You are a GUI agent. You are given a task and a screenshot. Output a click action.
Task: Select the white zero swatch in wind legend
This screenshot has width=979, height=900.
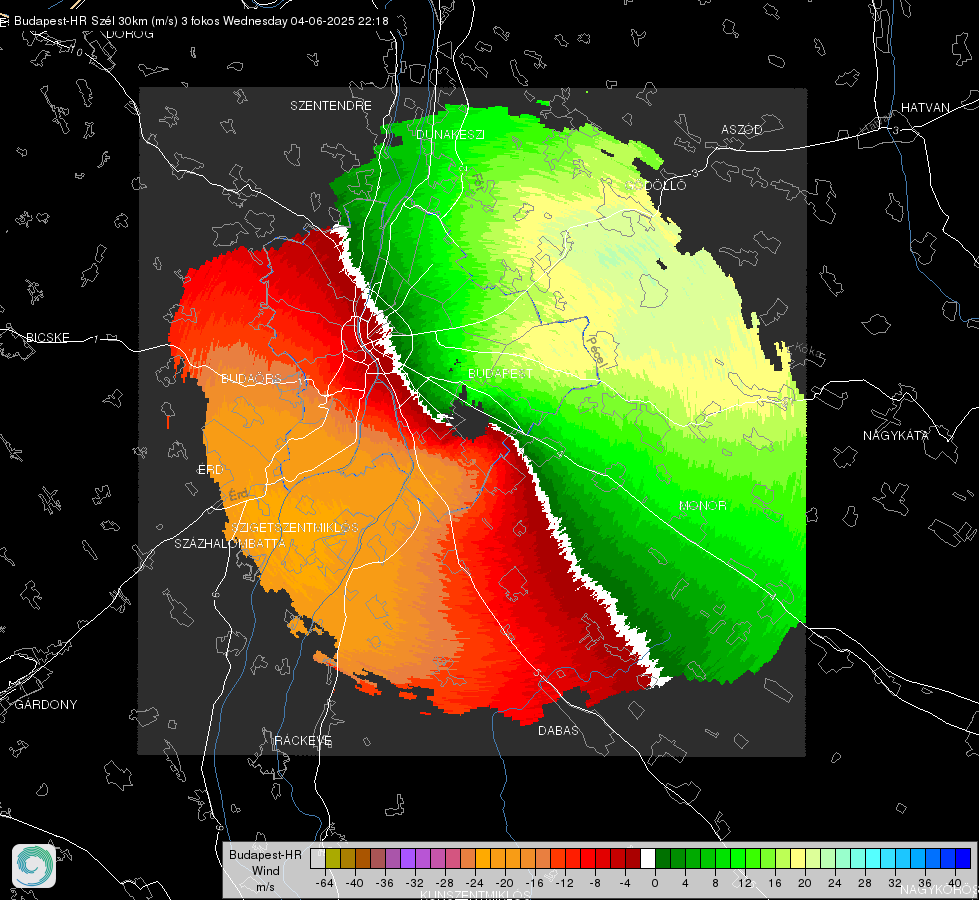tap(648, 859)
